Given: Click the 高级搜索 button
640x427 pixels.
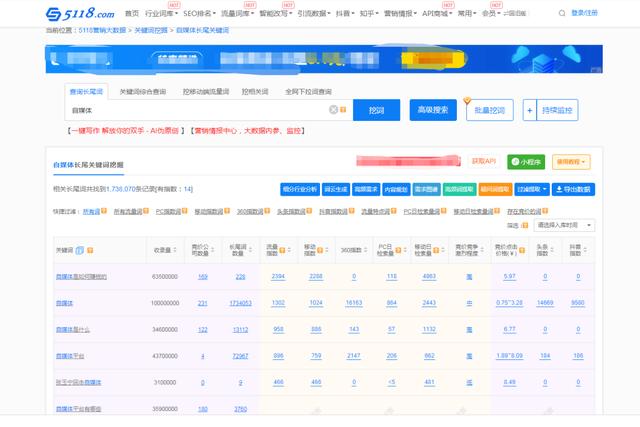Looking at the screenshot, I should [433, 110].
